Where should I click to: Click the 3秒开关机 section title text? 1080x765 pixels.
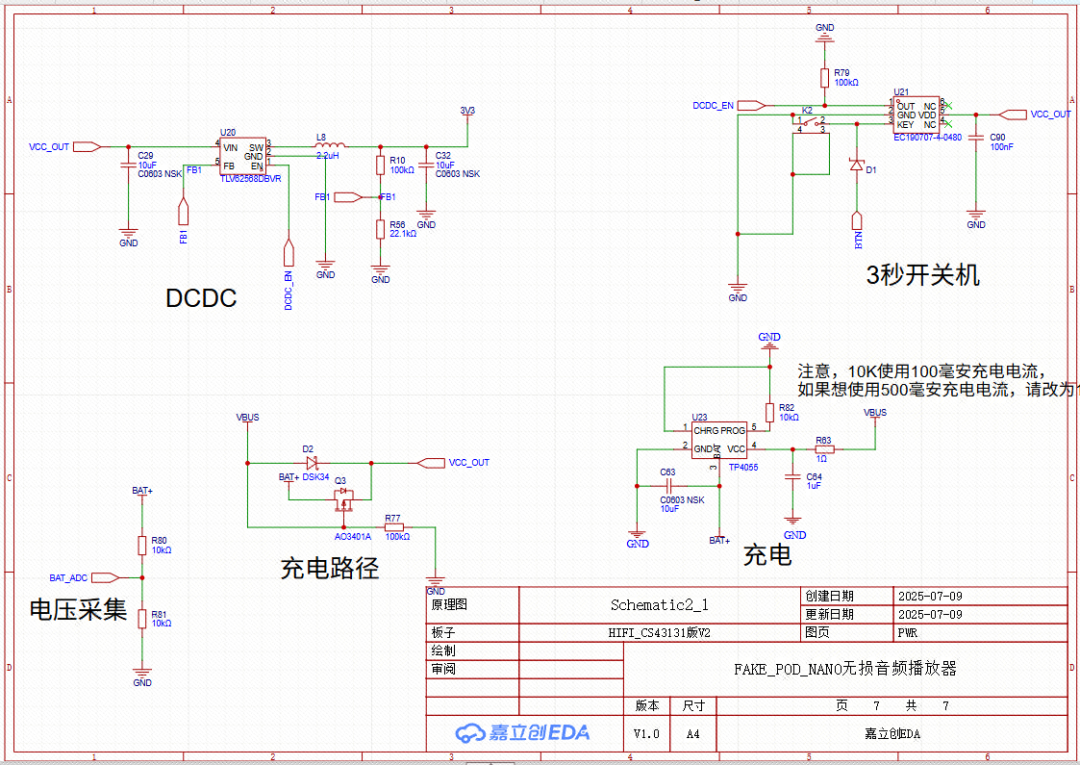[x=922, y=275]
